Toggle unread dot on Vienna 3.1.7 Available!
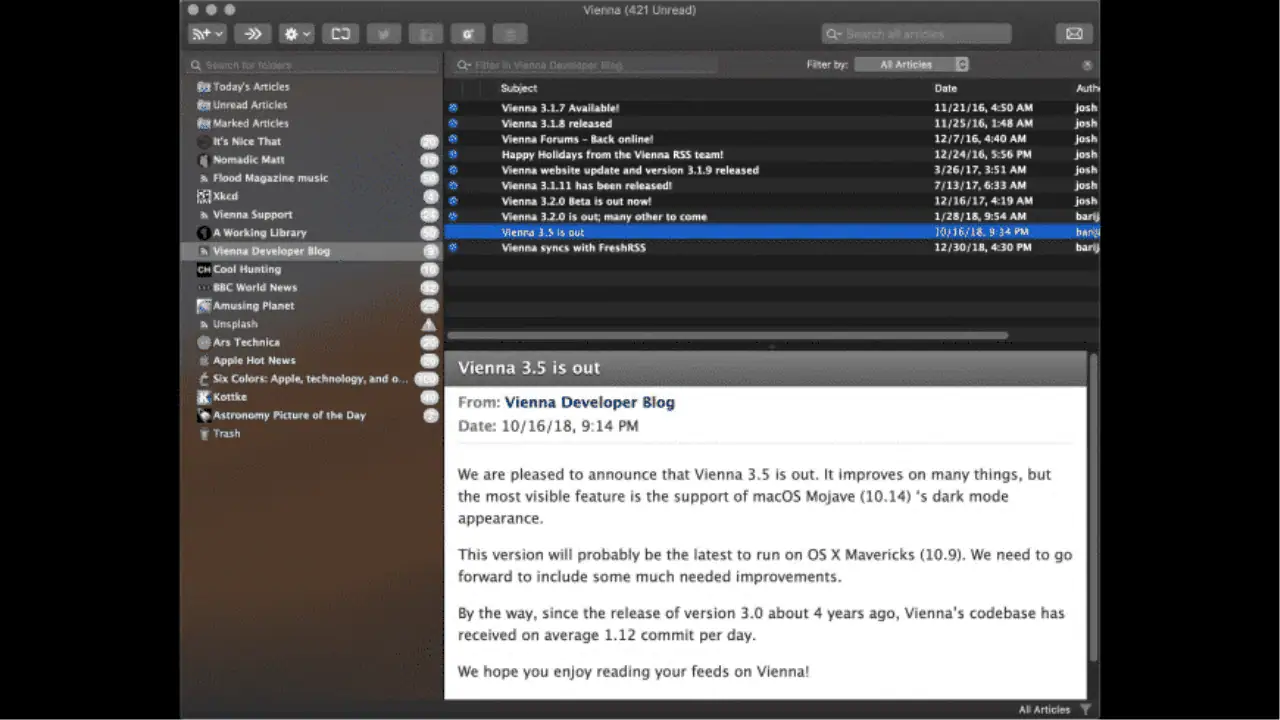This screenshot has height=720, width=1280. [x=453, y=108]
